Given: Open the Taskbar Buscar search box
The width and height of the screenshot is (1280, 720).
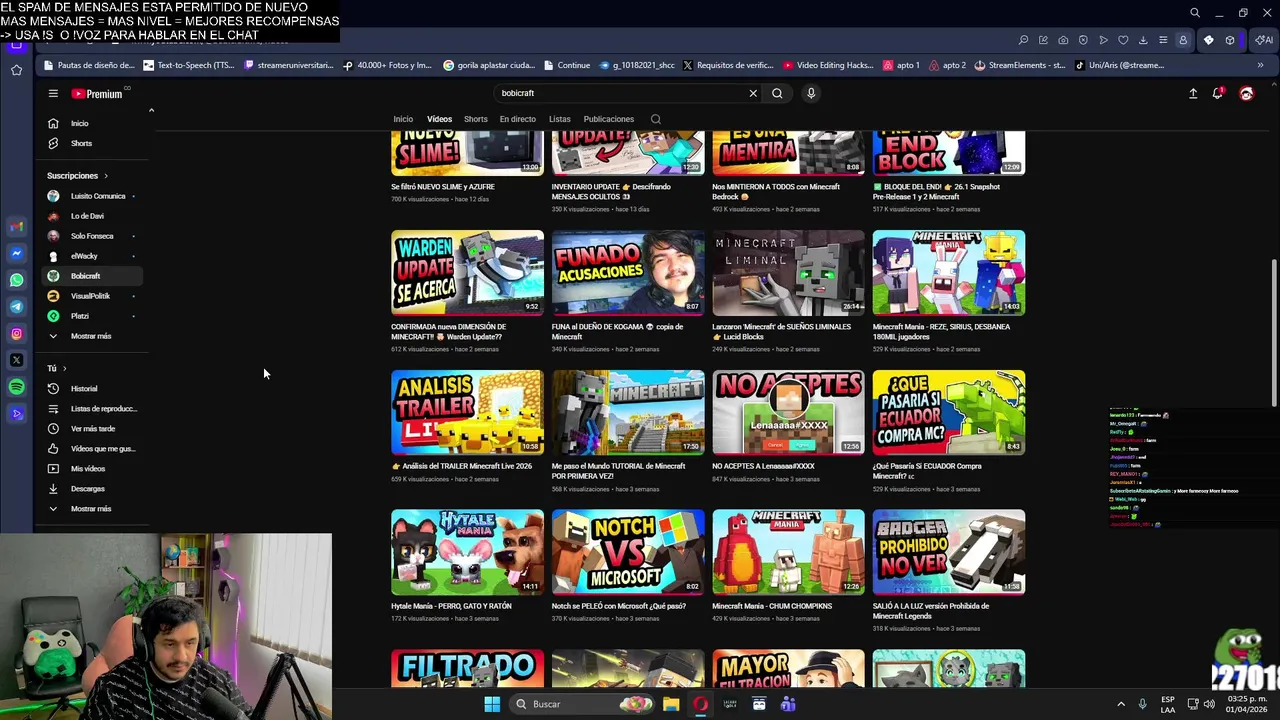Looking at the screenshot, I should [584, 704].
